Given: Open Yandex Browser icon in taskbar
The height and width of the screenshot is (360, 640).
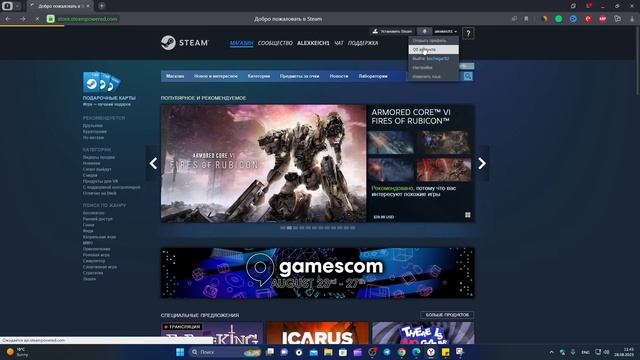Looking at the screenshot, I should (431, 352).
